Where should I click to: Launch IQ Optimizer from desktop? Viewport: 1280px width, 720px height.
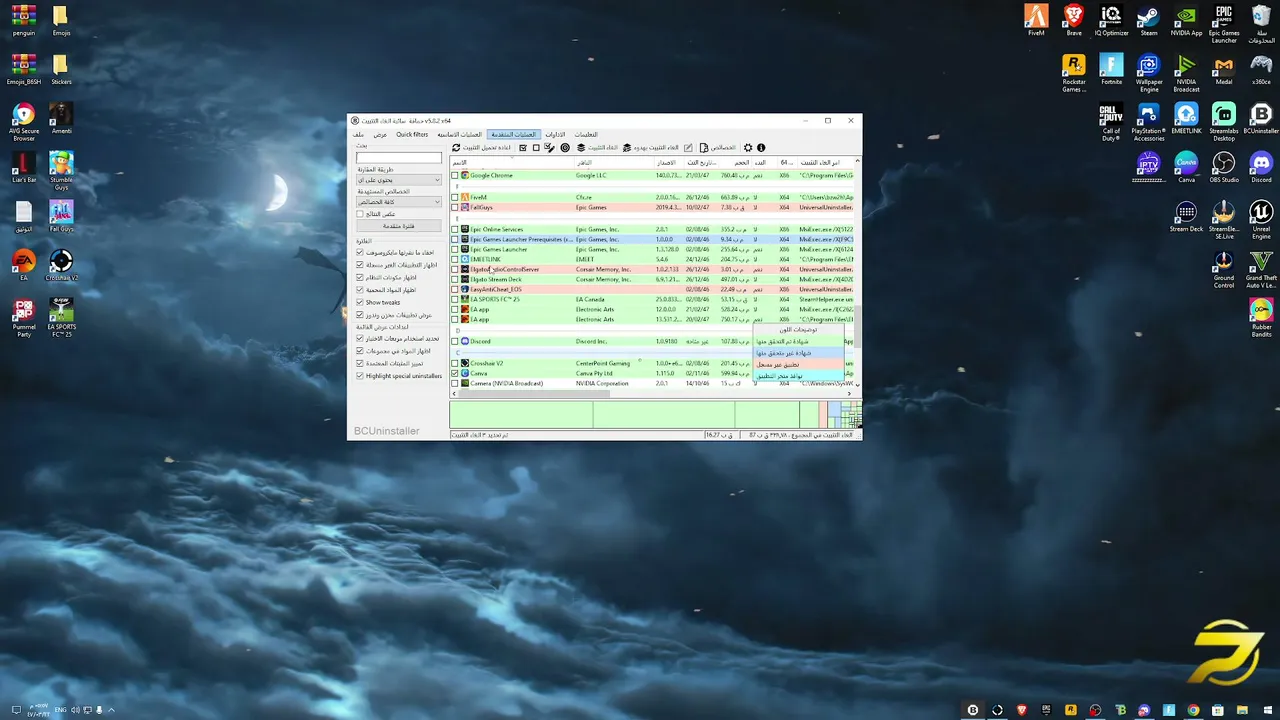[x=1111, y=20]
